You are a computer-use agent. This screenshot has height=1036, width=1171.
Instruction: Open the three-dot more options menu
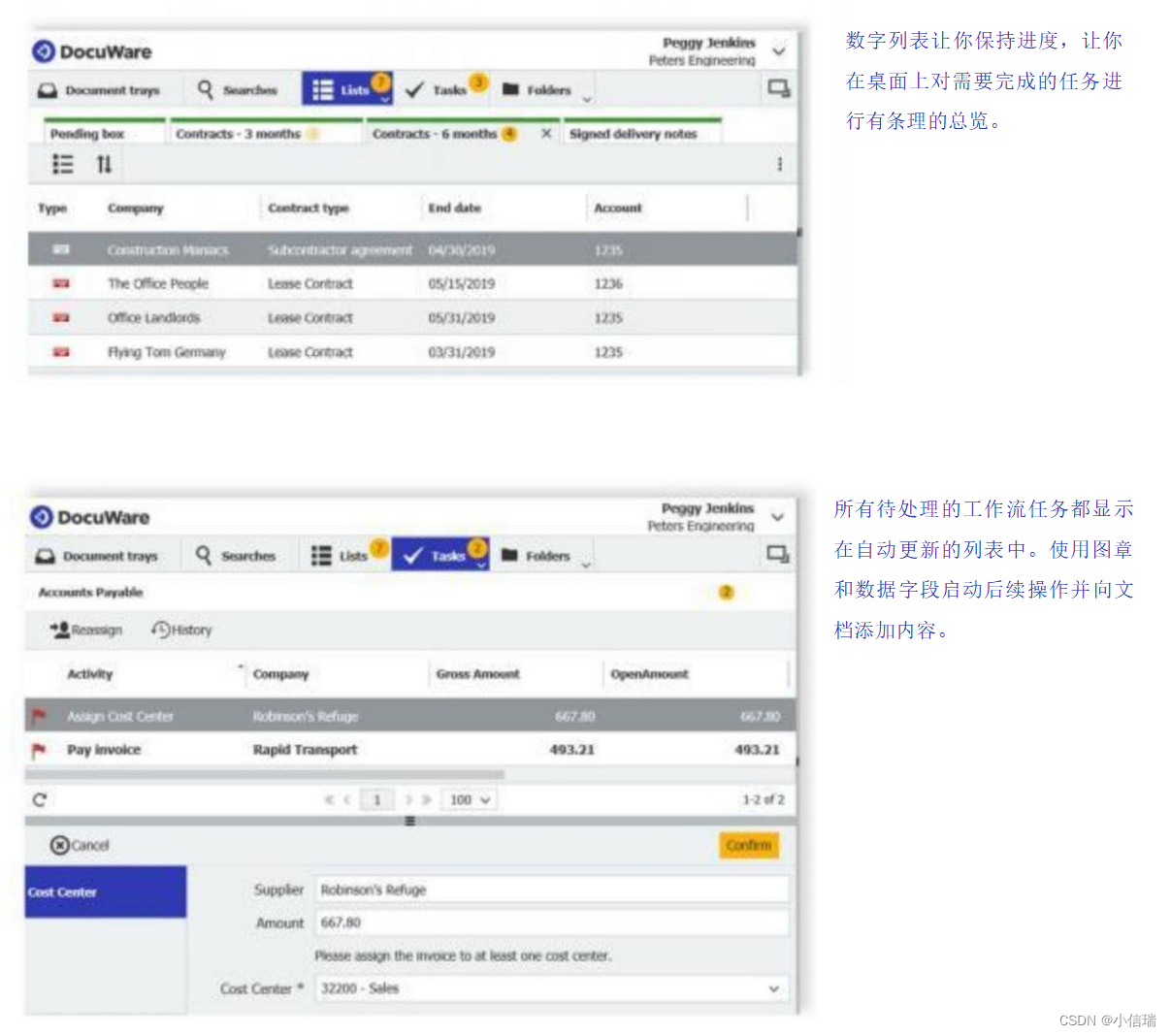pos(779,164)
